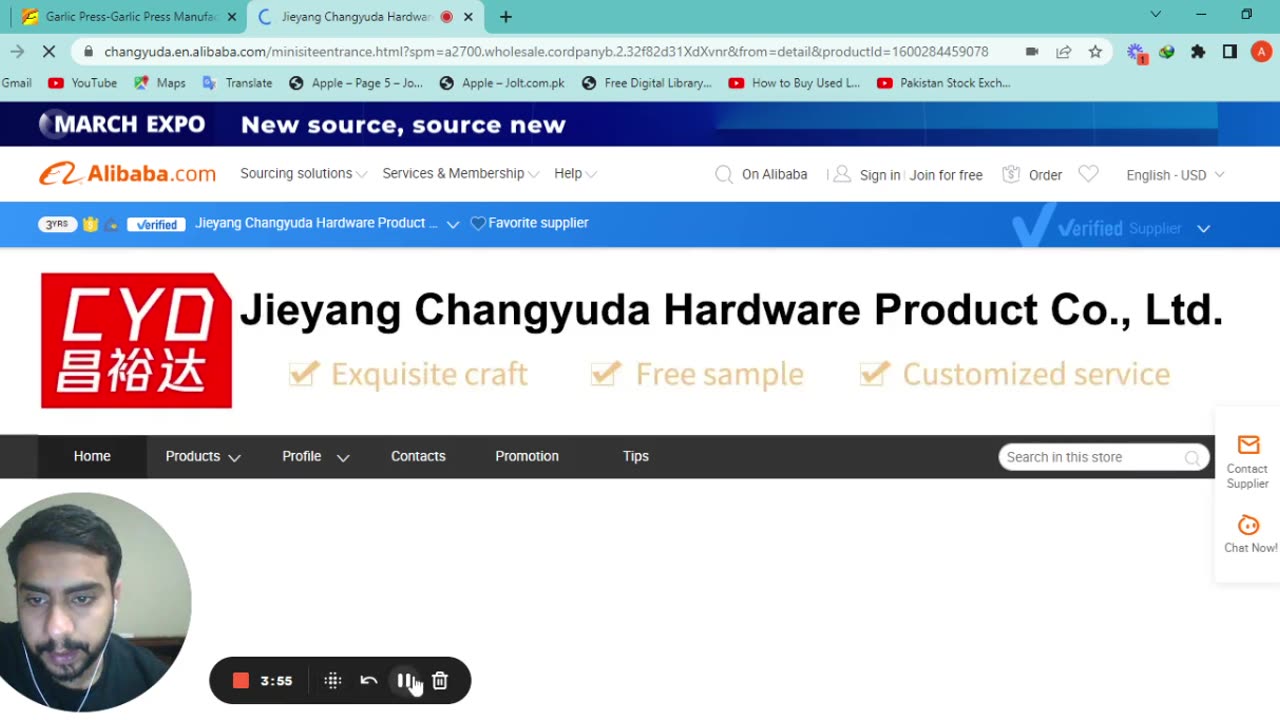Screen dimensions: 1280x720
Task: Open the Contacts store tab
Action: point(418,456)
